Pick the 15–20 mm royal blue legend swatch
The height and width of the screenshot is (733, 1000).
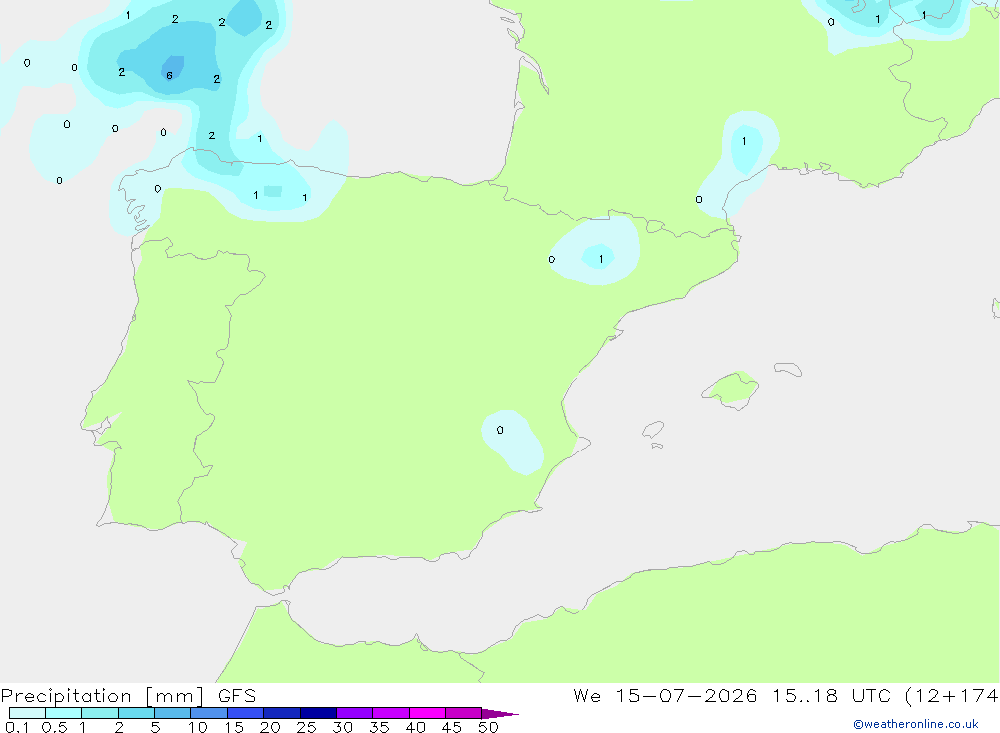[246, 713]
